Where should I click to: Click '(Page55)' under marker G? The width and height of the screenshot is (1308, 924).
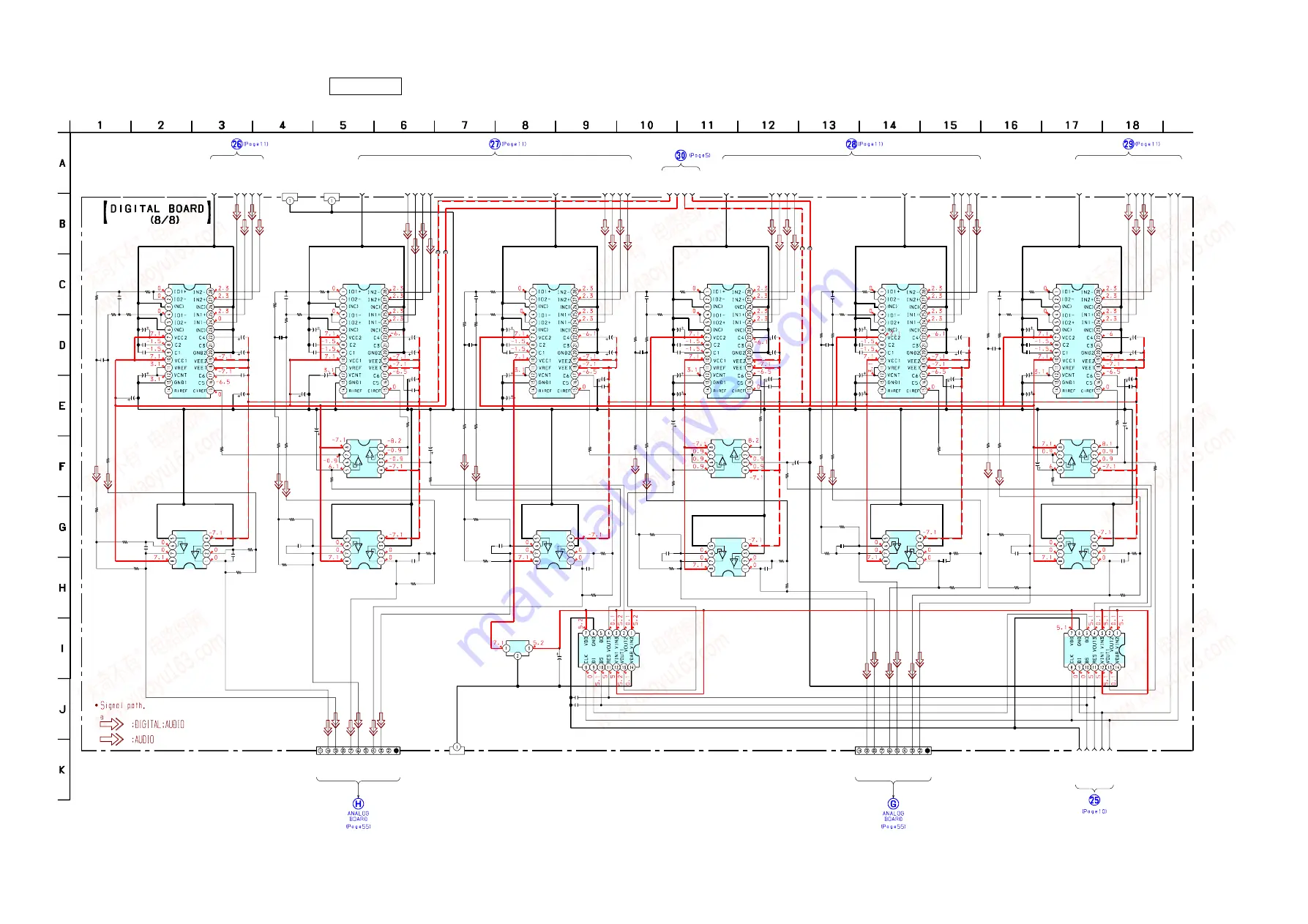[x=893, y=827]
